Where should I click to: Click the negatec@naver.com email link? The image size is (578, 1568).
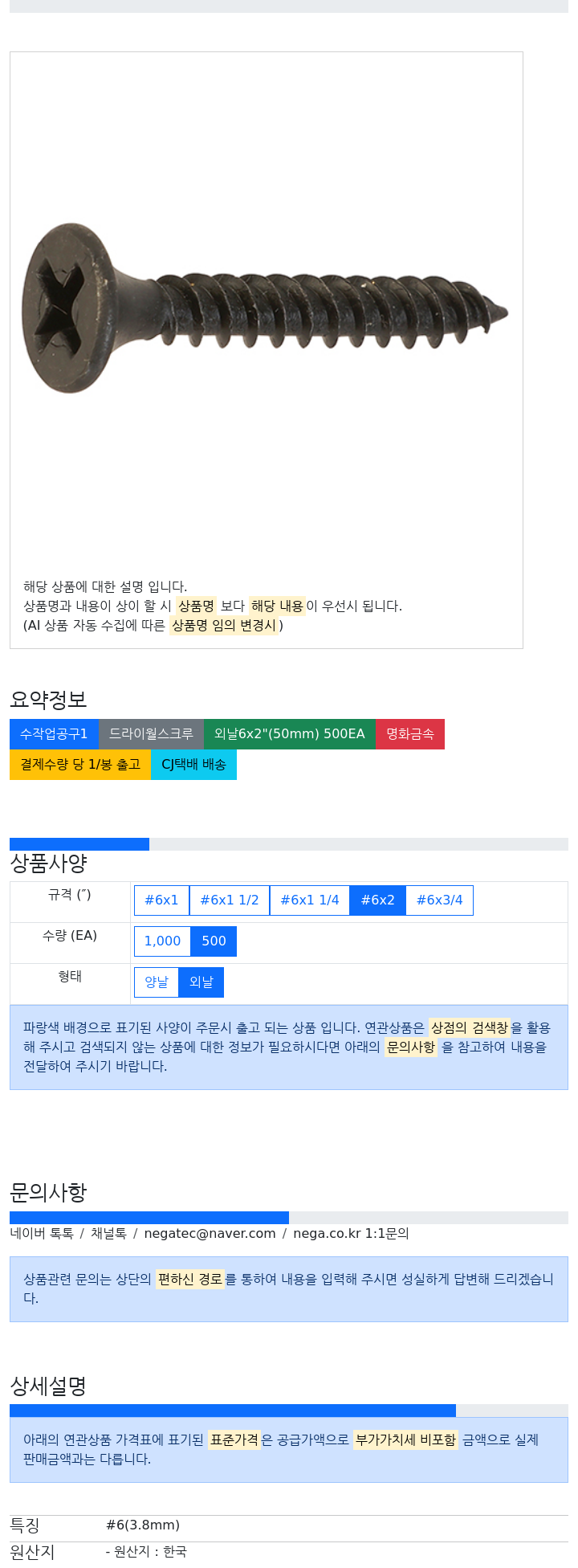(210, 1234)
